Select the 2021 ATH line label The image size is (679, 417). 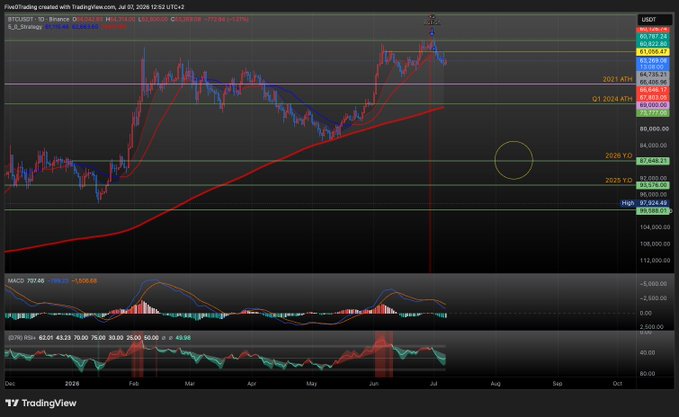(617, 79)
